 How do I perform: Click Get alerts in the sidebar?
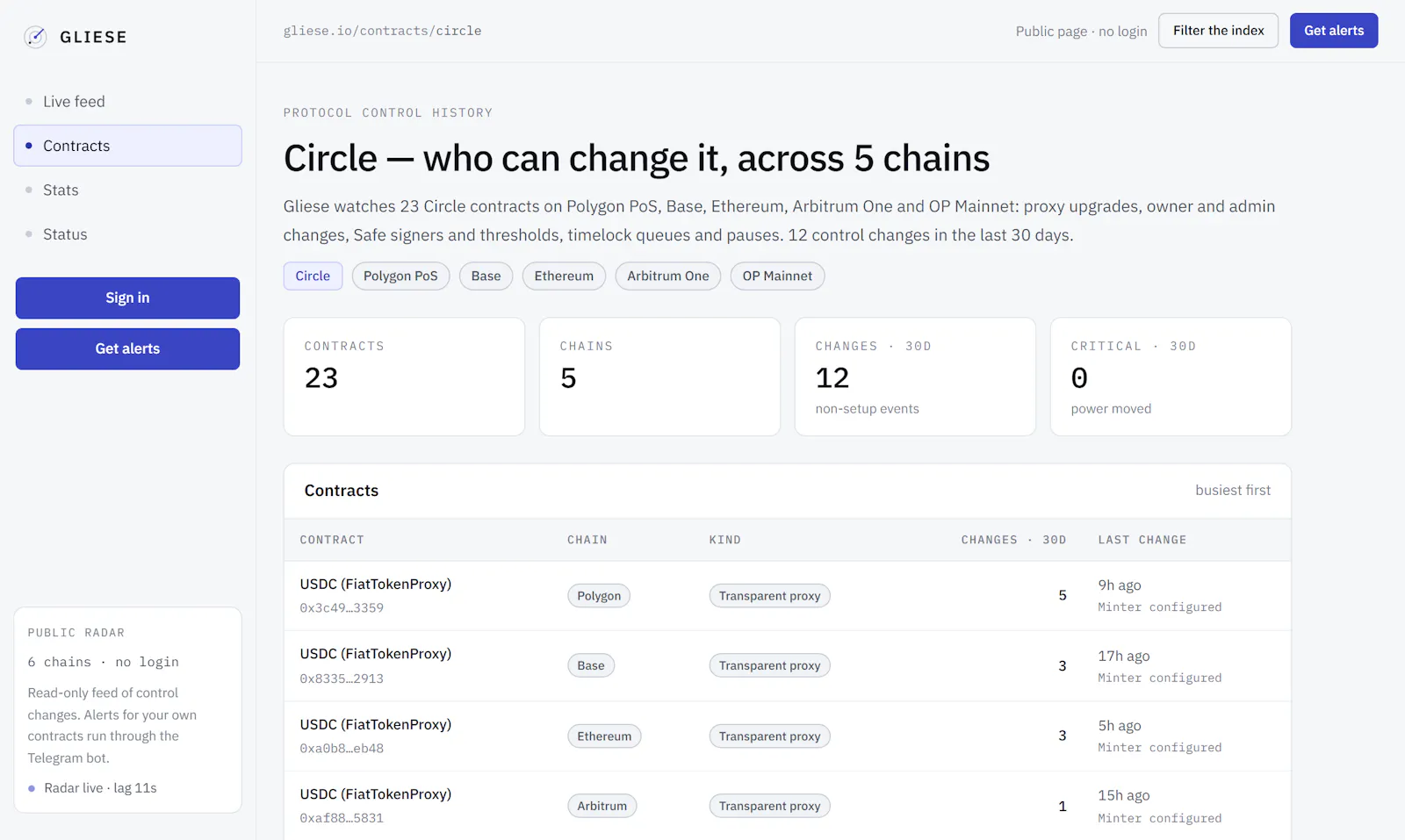pyautogui.click(x=127, y=348)
